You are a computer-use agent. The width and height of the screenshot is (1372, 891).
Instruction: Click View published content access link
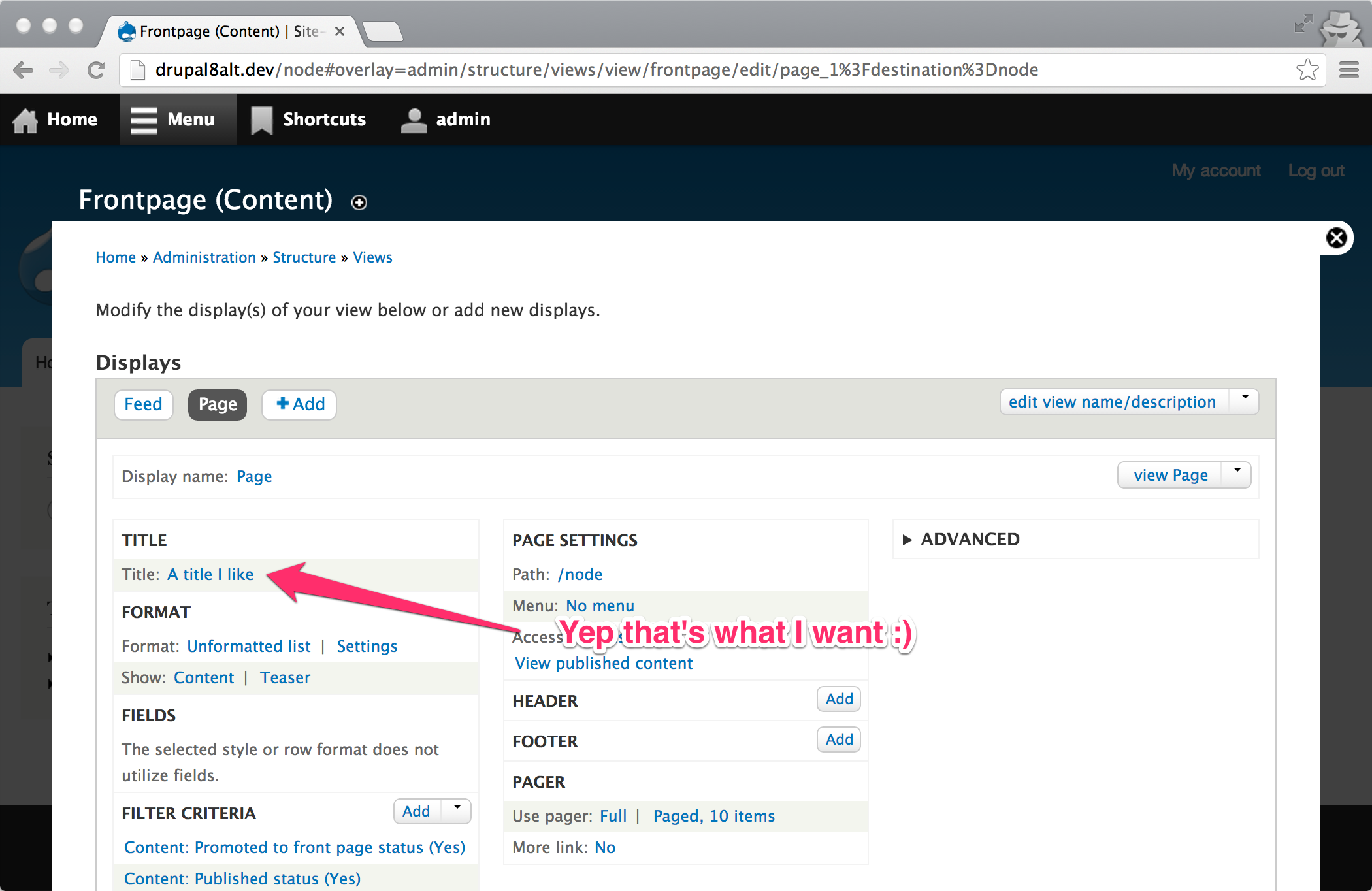pos(604,663)
